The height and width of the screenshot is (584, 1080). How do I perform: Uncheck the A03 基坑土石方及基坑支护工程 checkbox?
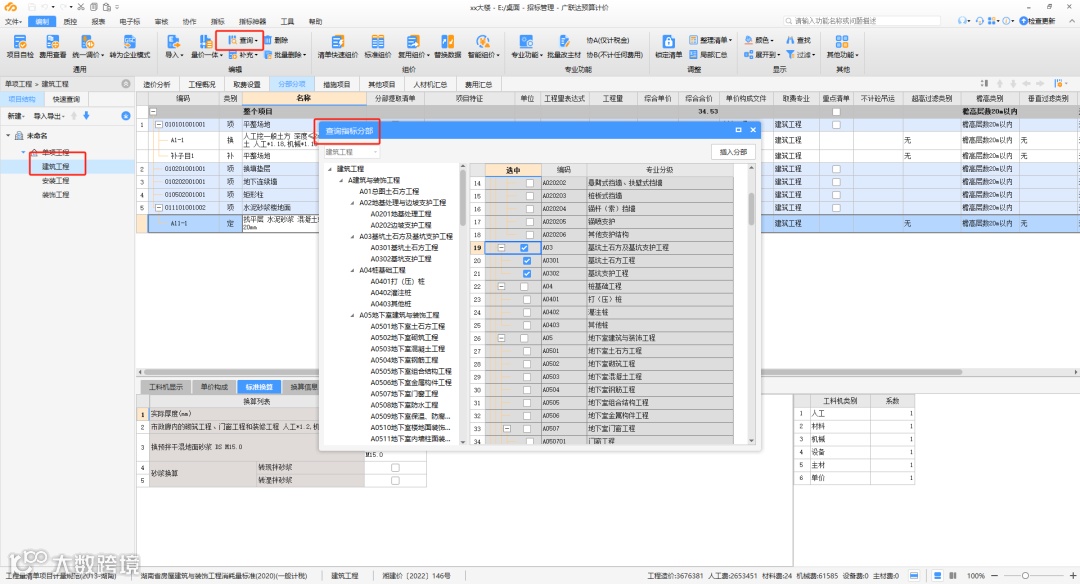click(x=524, y=248)
